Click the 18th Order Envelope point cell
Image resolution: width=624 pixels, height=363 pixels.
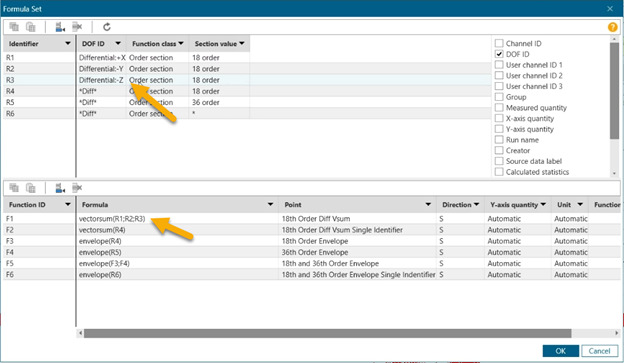coord(358,241)
